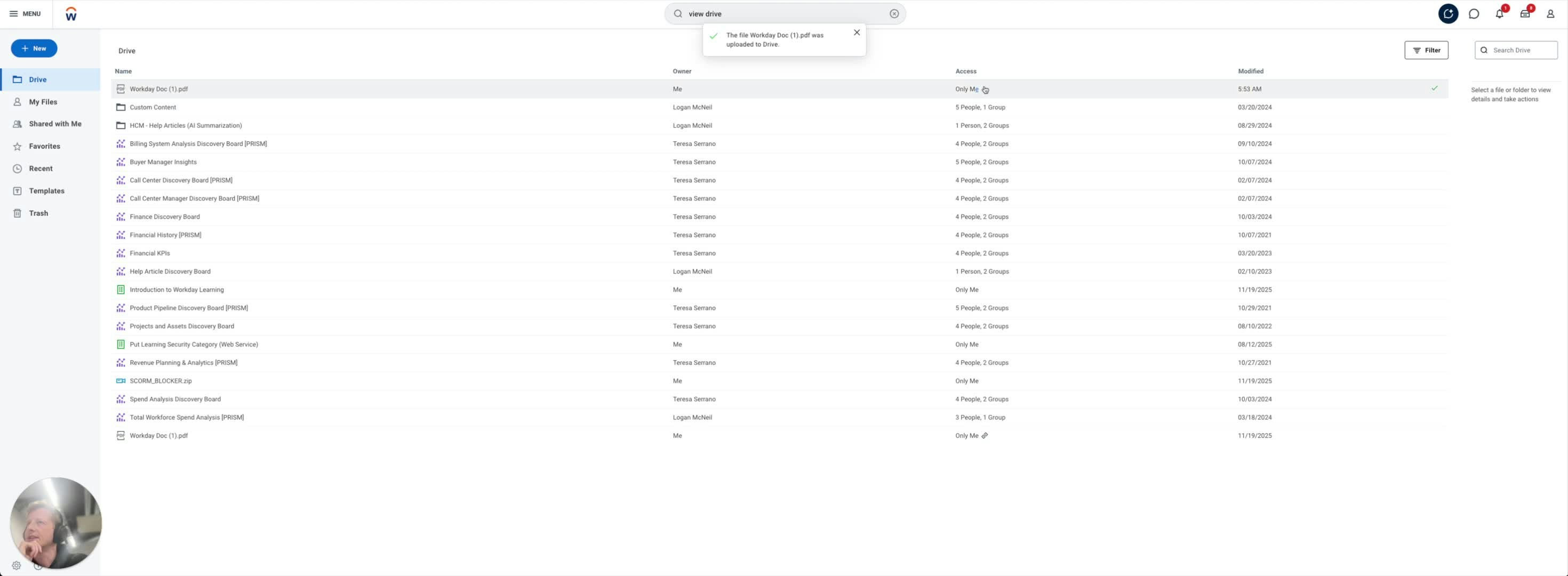Open Workday notifications bell
This screenshot has width=1568, height=576.
(1499, 13)
